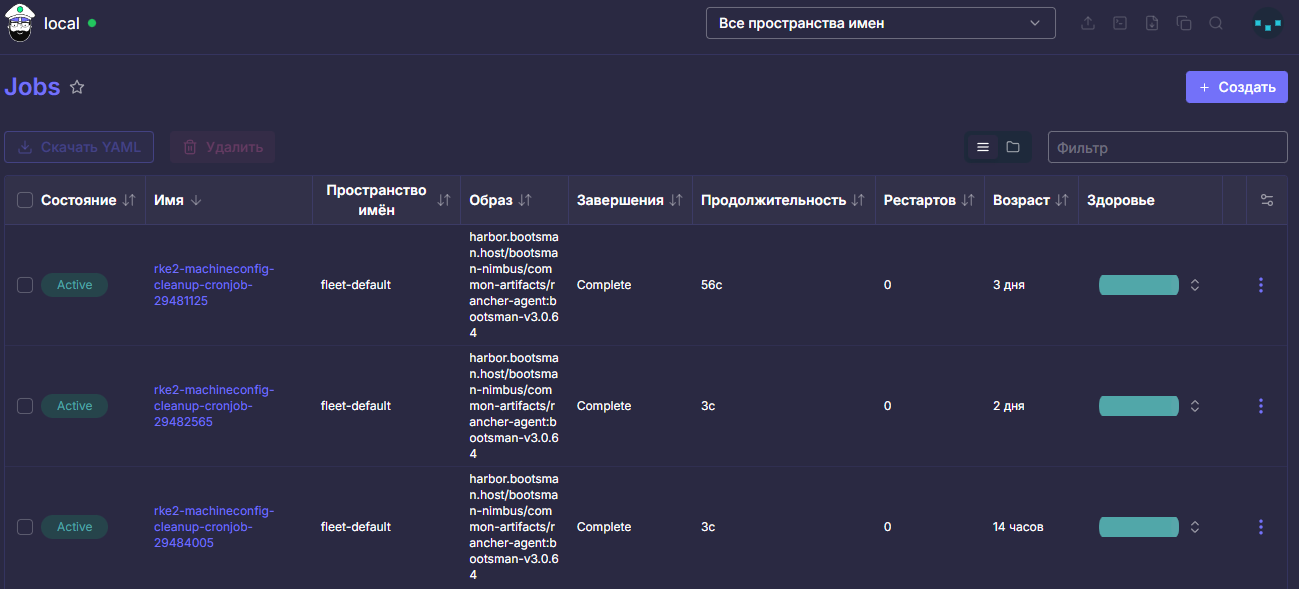1299x589 pixels.
Task: Click health bar of job 29482565
Action: 1139,406
